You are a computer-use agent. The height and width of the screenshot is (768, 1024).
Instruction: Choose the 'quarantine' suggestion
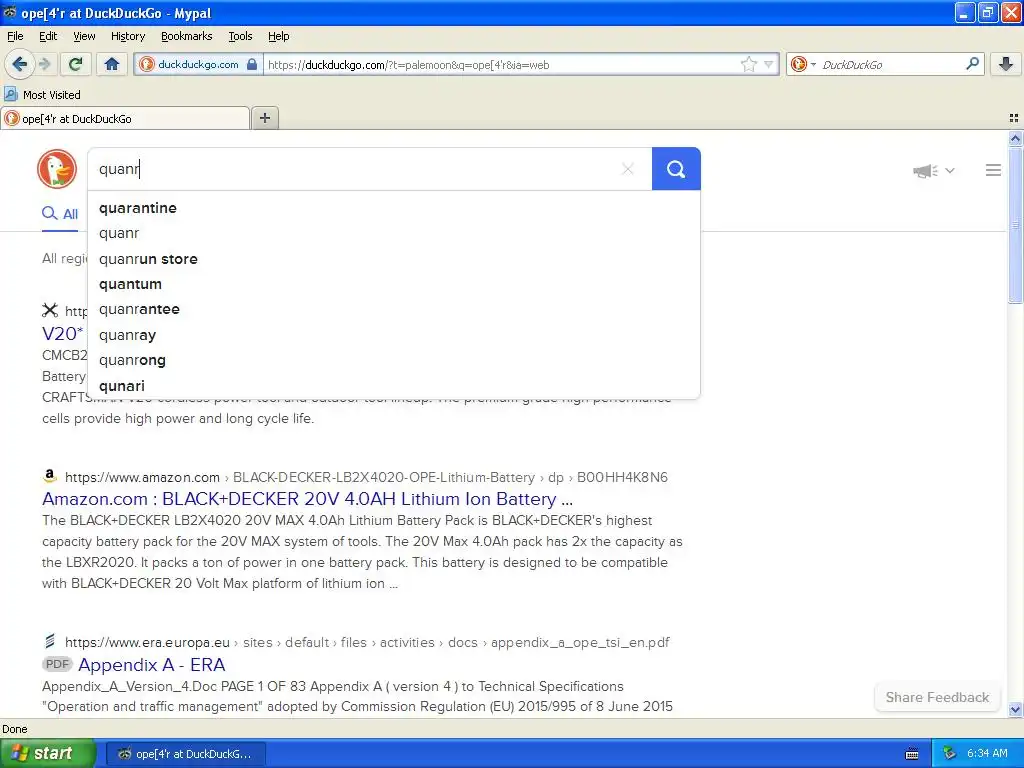[x=394, y=208]
